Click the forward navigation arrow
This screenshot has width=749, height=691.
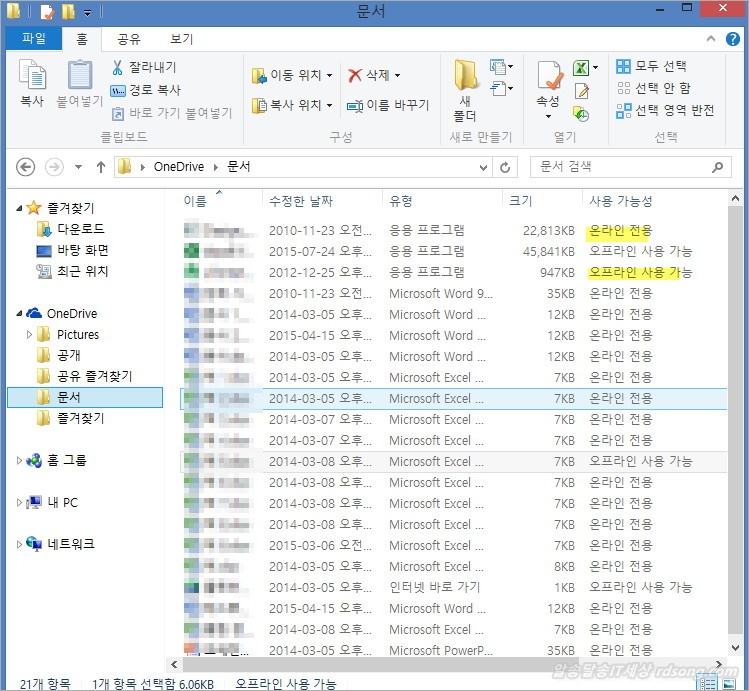coord(54,167)
